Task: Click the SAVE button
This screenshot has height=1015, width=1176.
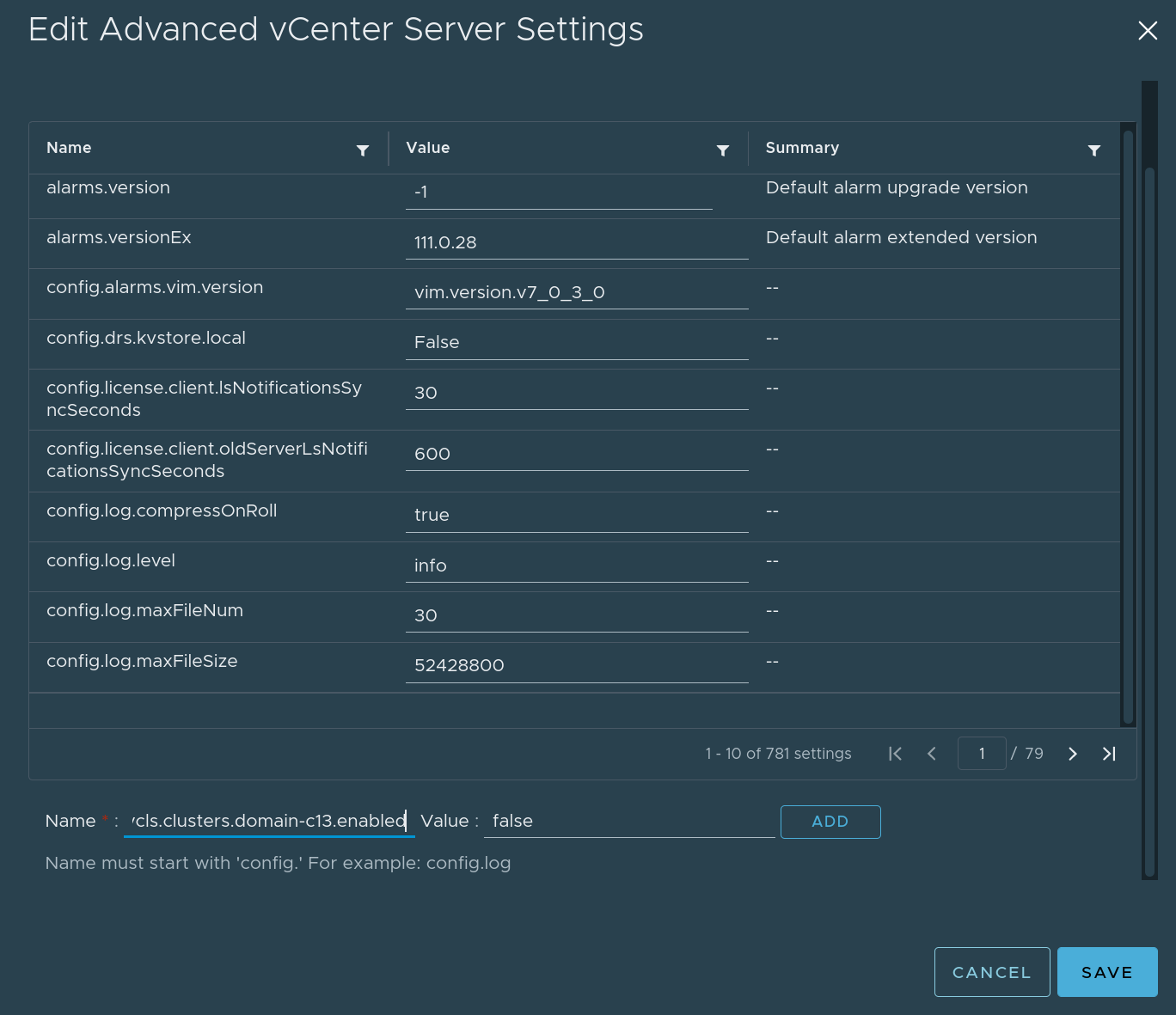Action: [1107, 972]
